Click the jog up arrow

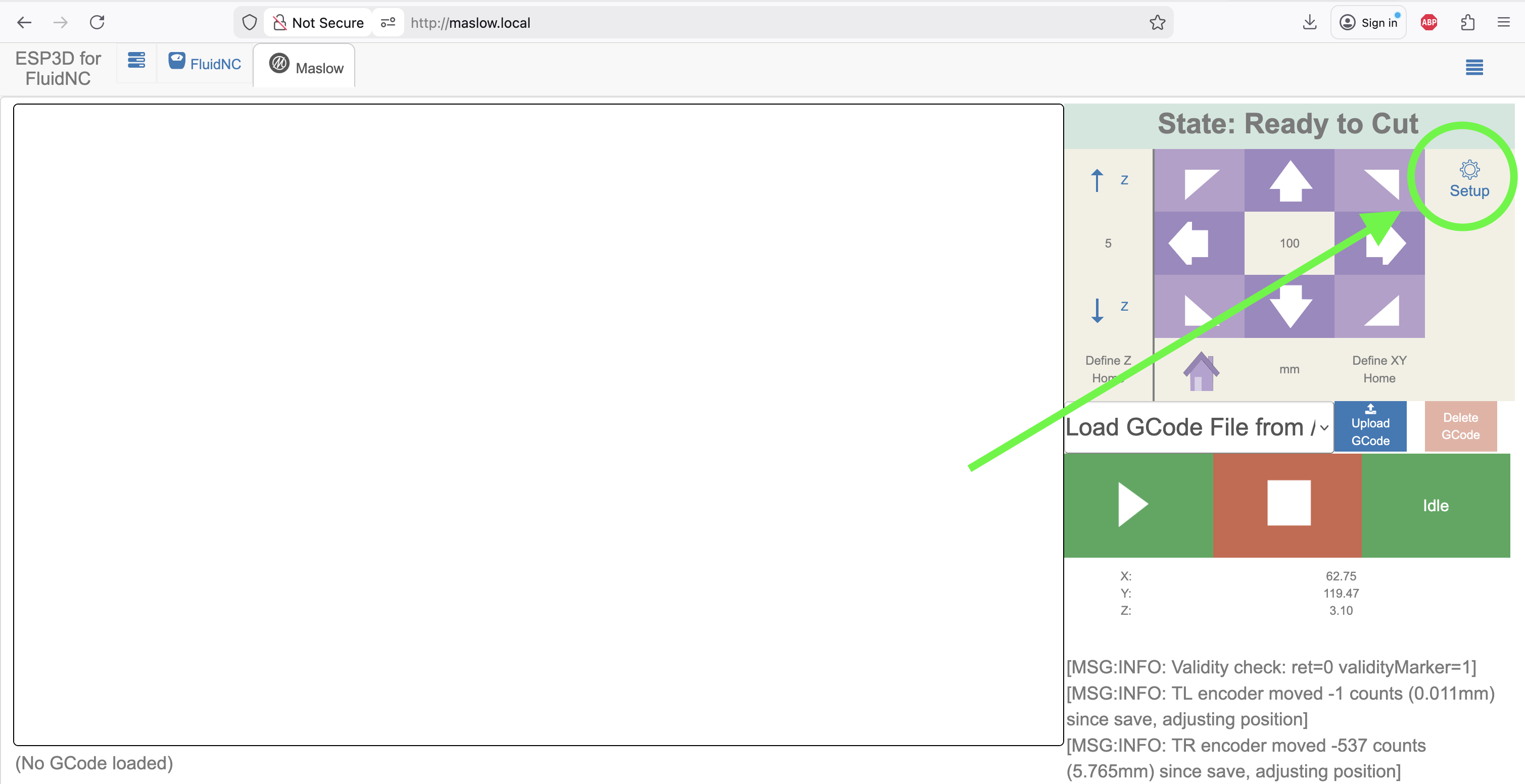click(x=1290, y=180)
